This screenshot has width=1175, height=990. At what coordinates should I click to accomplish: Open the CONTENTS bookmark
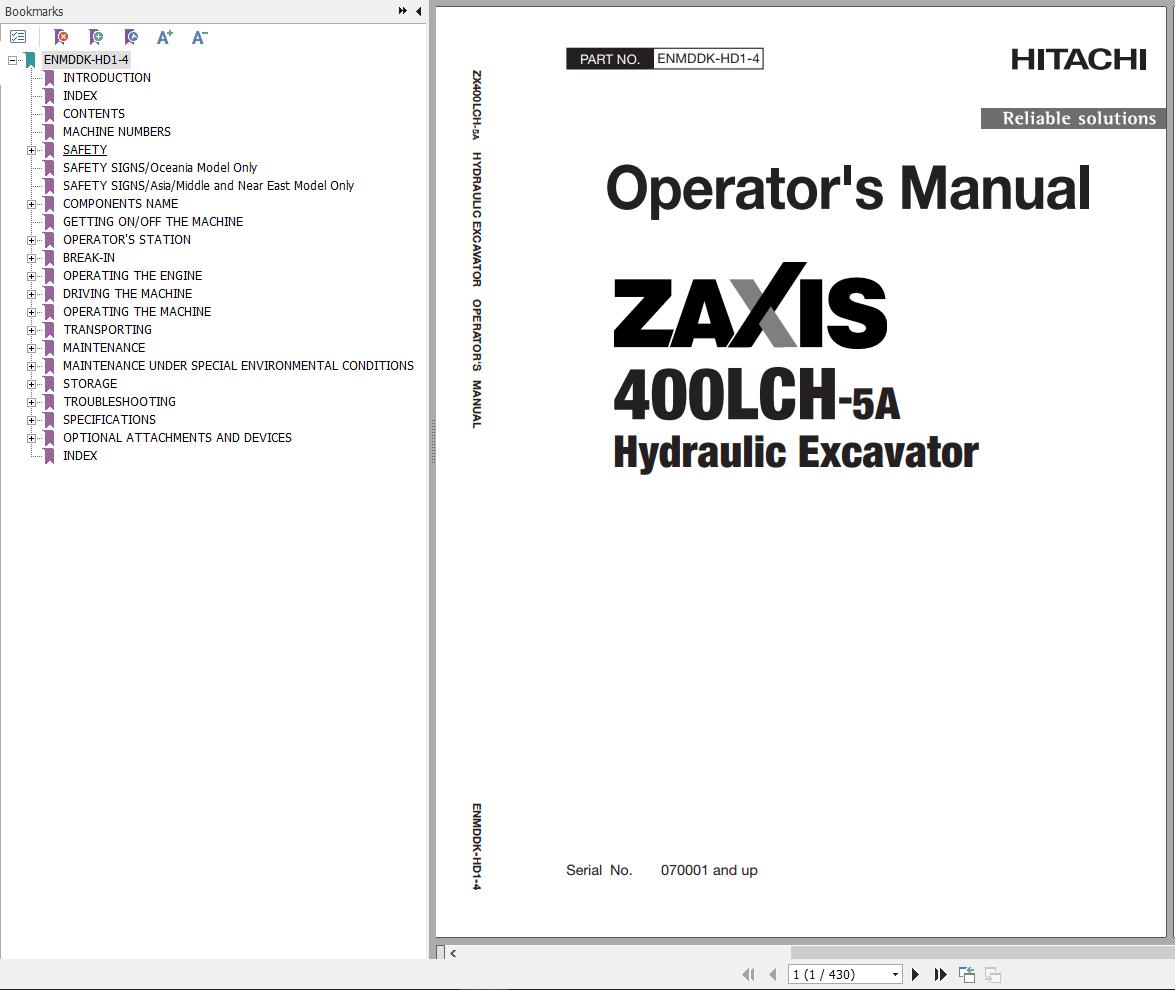coord(94,113)
